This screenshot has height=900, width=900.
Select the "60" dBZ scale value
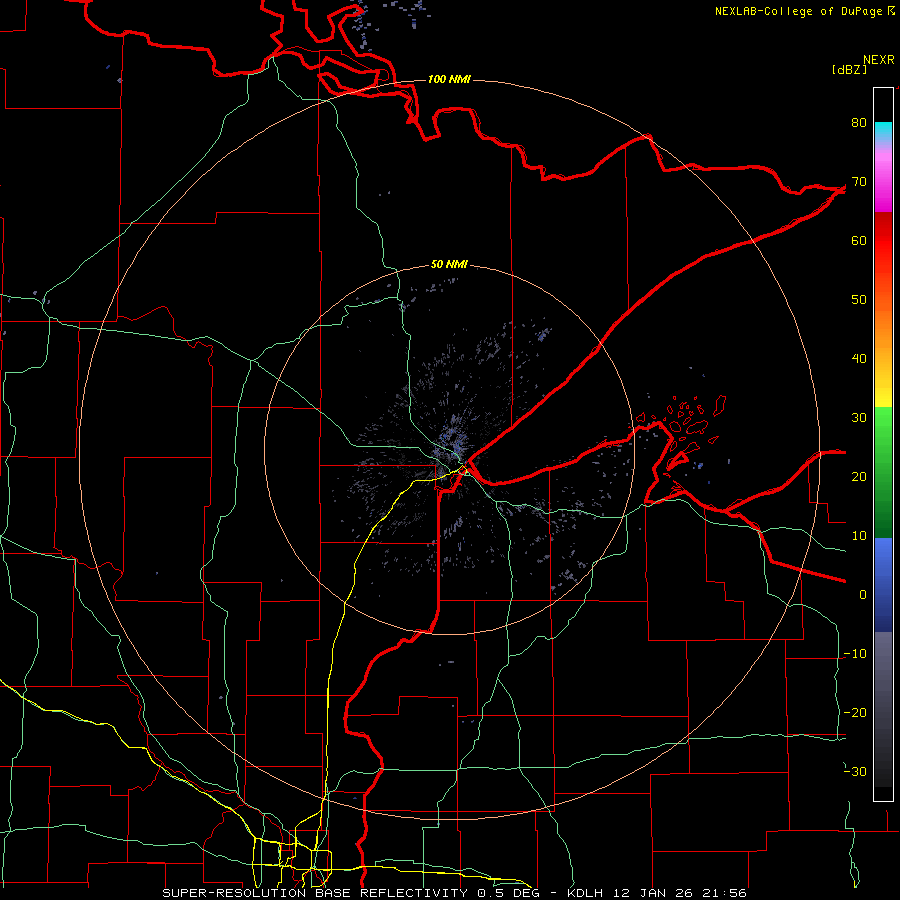859,240
